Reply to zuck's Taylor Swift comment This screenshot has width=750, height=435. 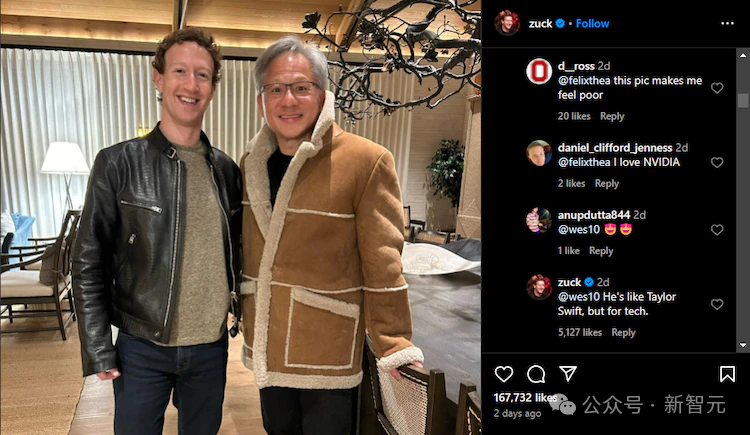point(623,333)
